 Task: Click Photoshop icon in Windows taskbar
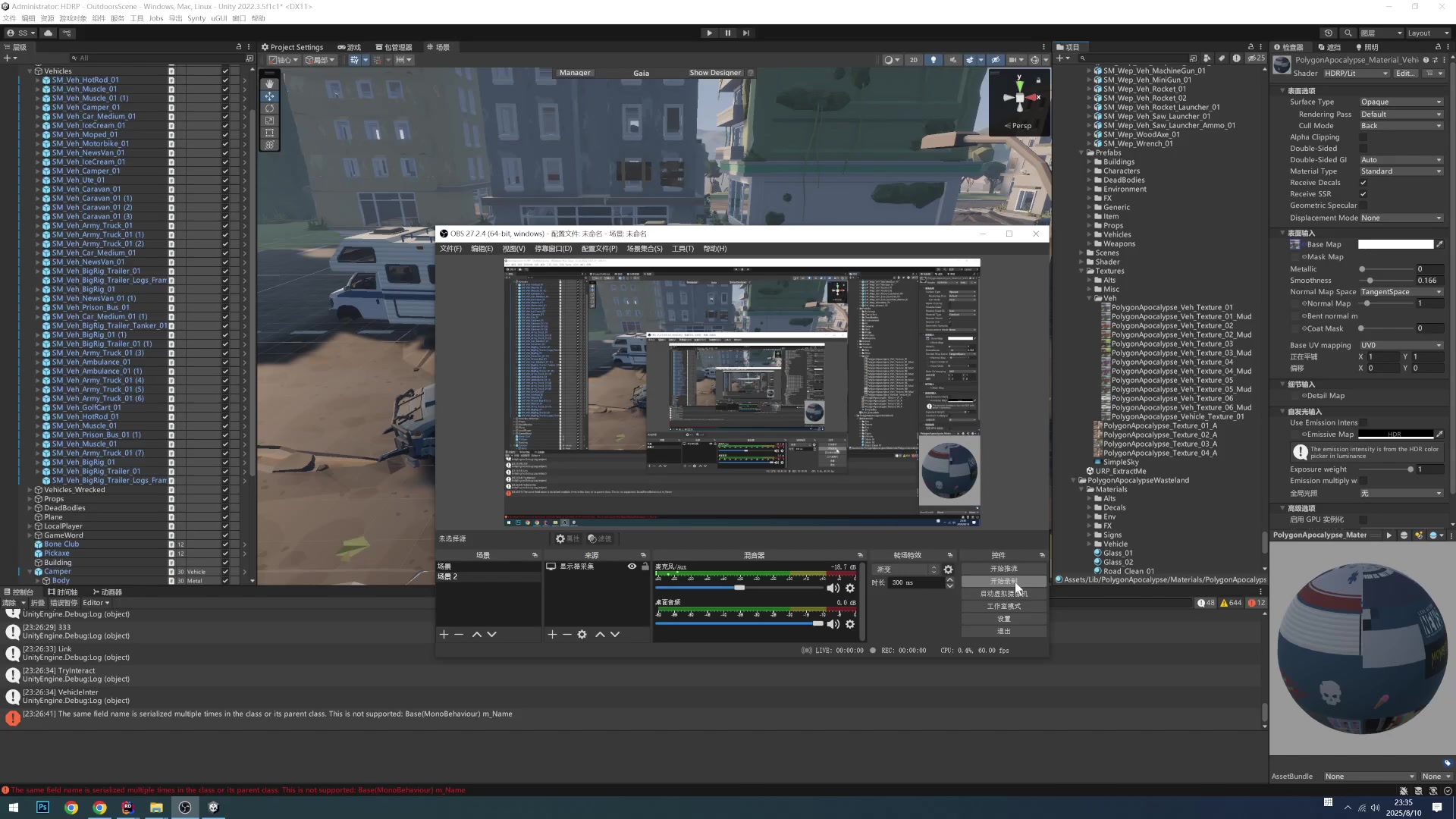tap(42, 808)
